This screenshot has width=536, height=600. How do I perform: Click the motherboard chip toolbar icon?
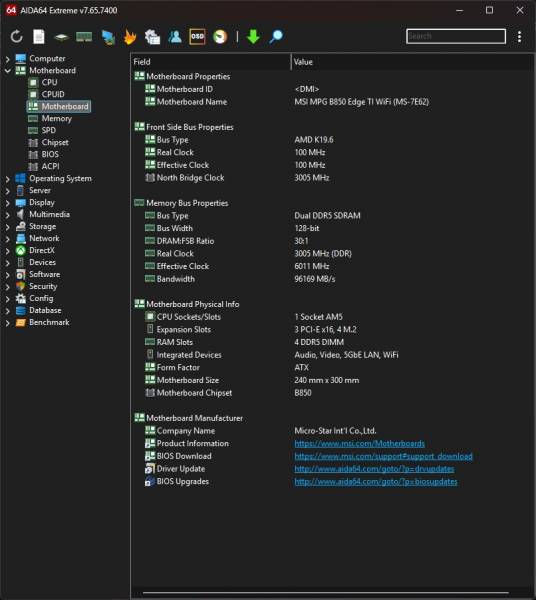[61, 37]
